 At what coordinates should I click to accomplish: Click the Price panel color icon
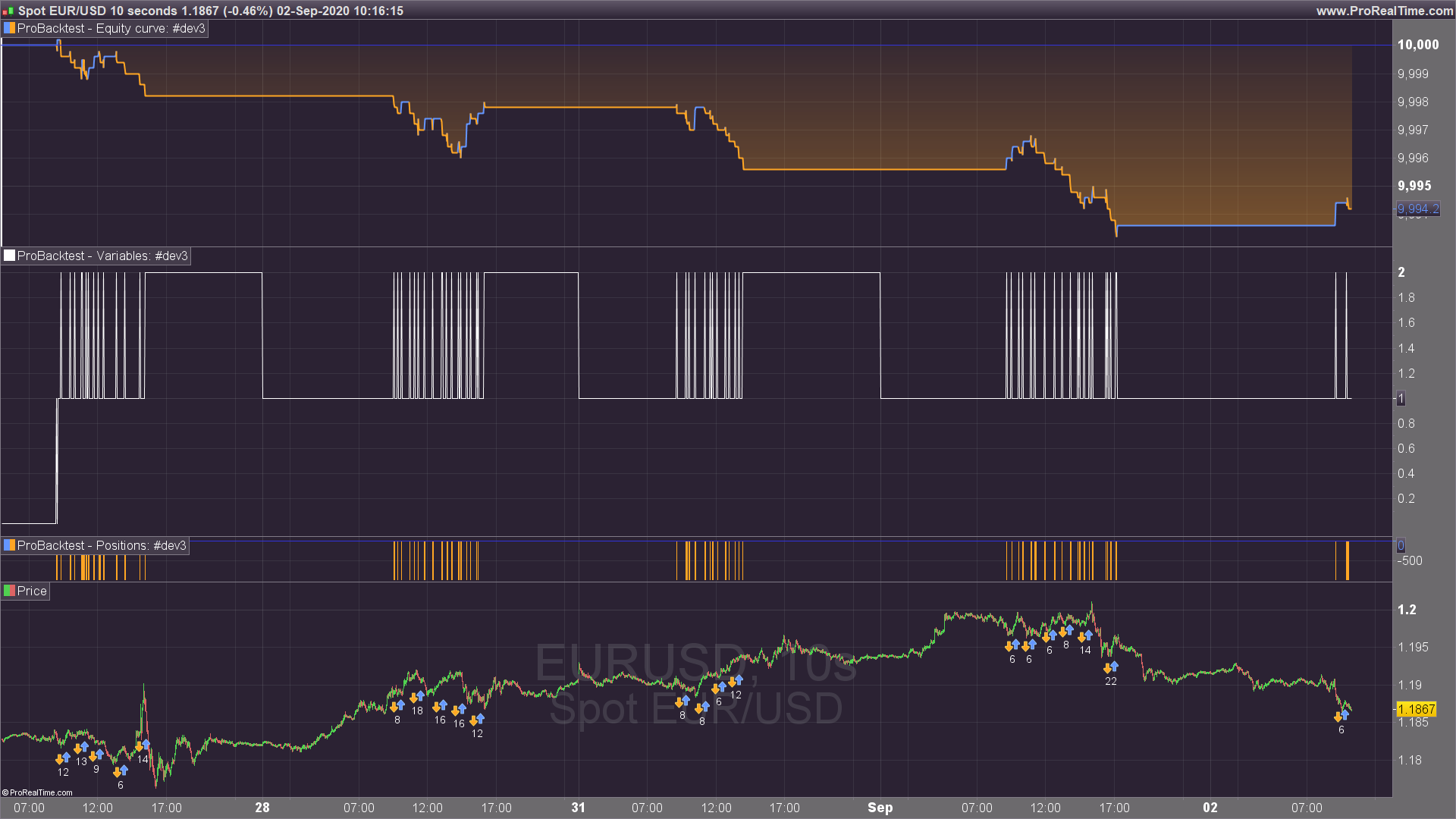(x=10, y=591)
